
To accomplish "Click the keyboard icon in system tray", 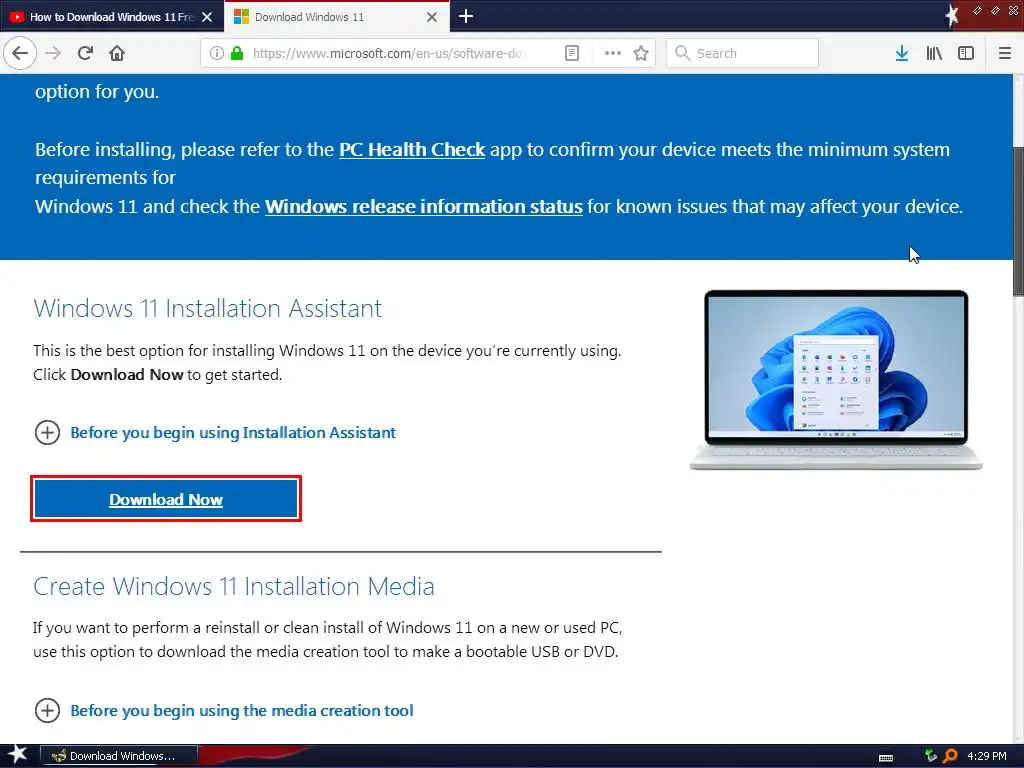I will click(886, 757).
